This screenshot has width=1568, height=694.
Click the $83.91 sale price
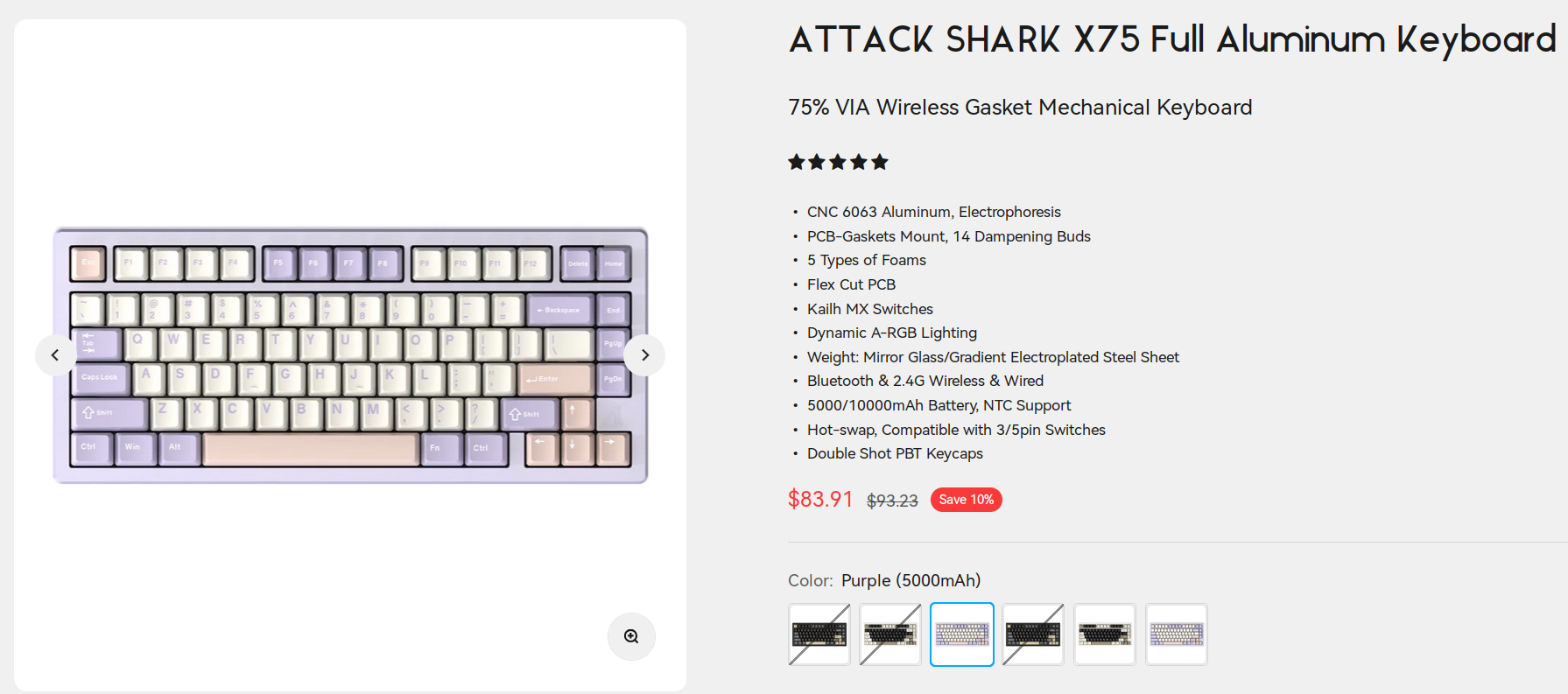point(820,499)
